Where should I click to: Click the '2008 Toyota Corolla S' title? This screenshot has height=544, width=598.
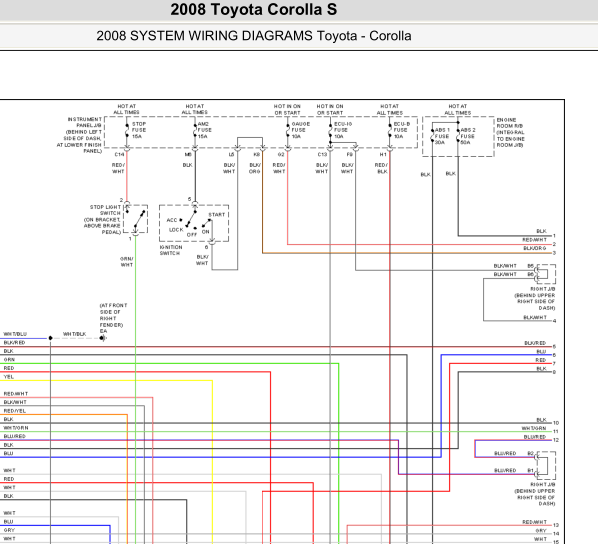click(x=254, y=10)
